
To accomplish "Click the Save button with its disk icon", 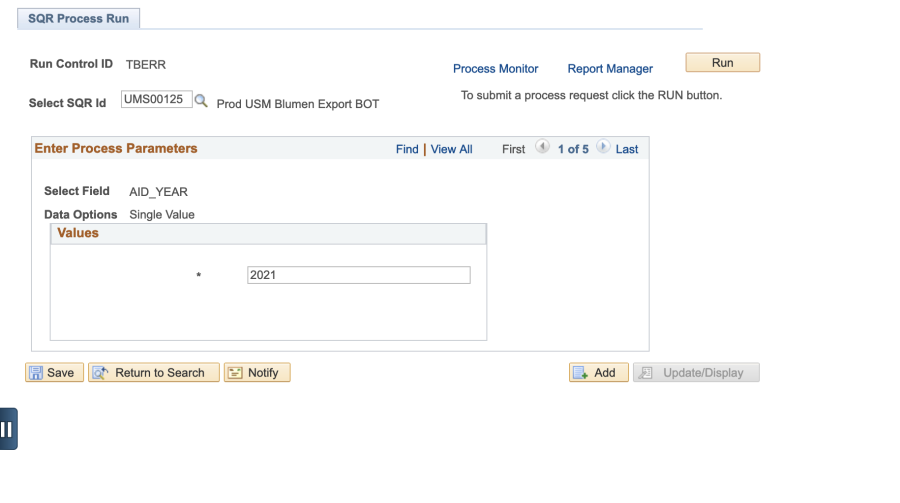I will click(x=55, y=373).
